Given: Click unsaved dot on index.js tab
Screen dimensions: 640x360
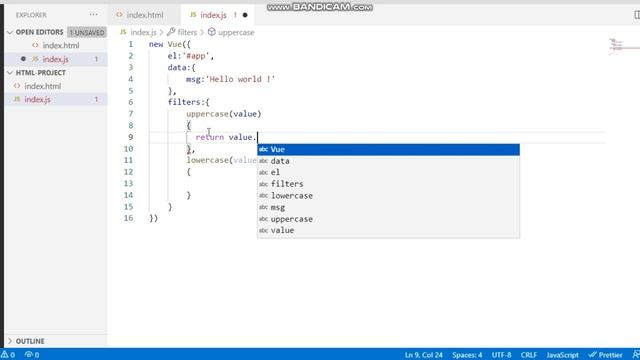Looking at the screenshot, I should [x=245, y=15].
